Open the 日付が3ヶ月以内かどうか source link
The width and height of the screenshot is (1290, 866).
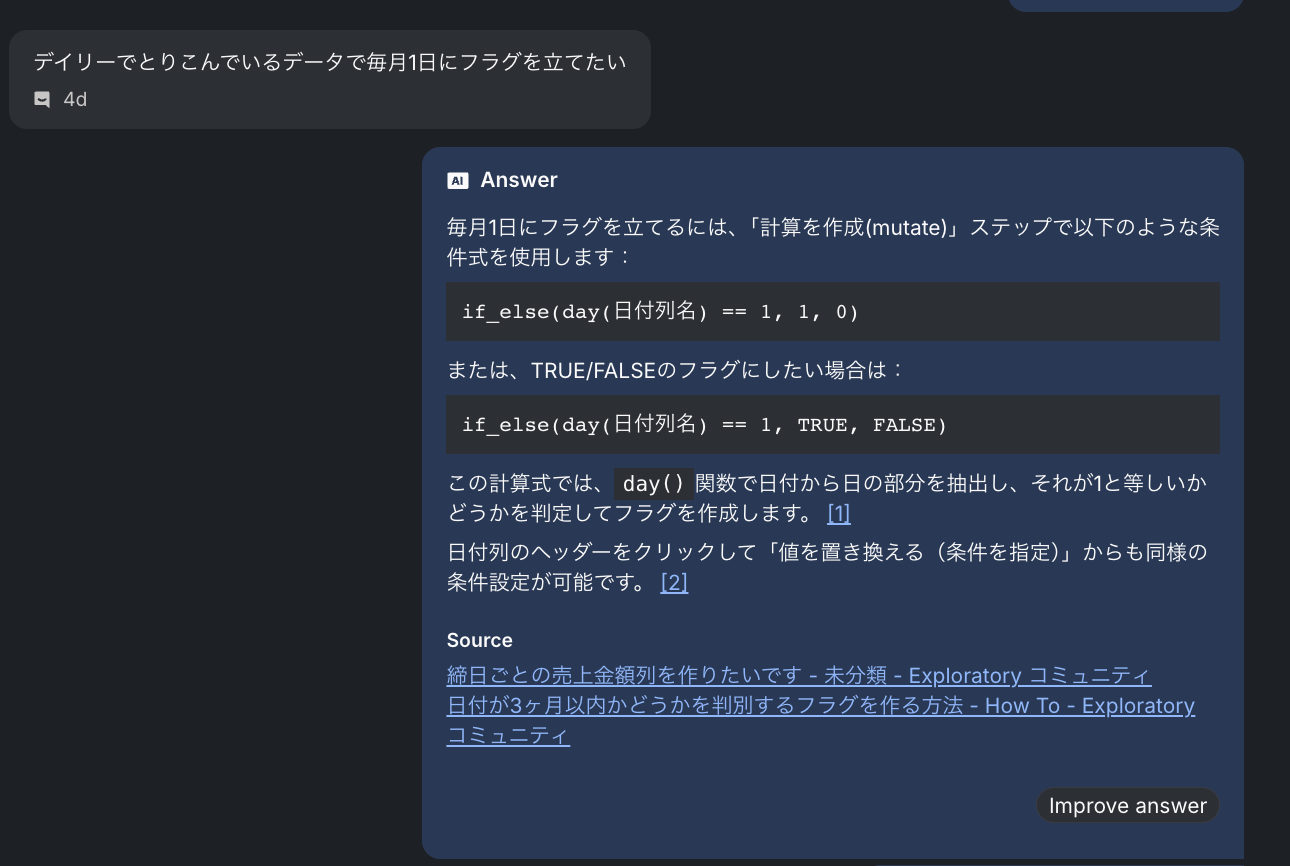click(x=820, y=706)
